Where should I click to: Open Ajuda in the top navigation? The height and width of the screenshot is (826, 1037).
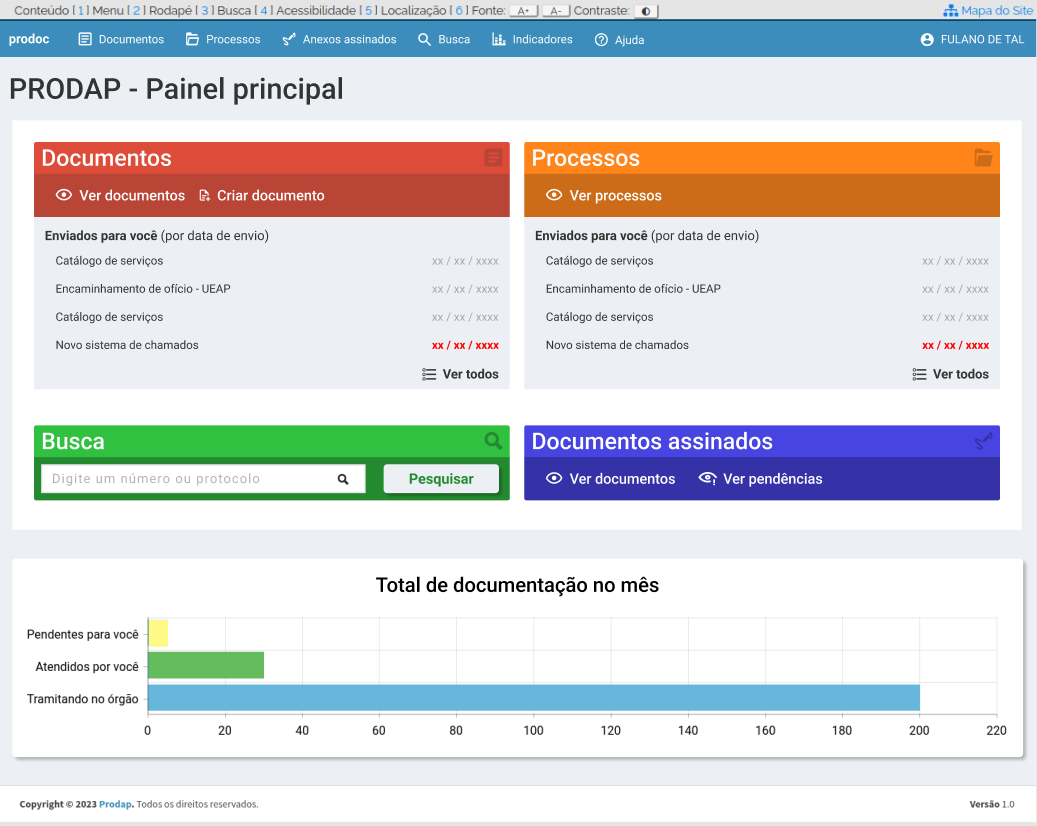[x=619, y=40]
